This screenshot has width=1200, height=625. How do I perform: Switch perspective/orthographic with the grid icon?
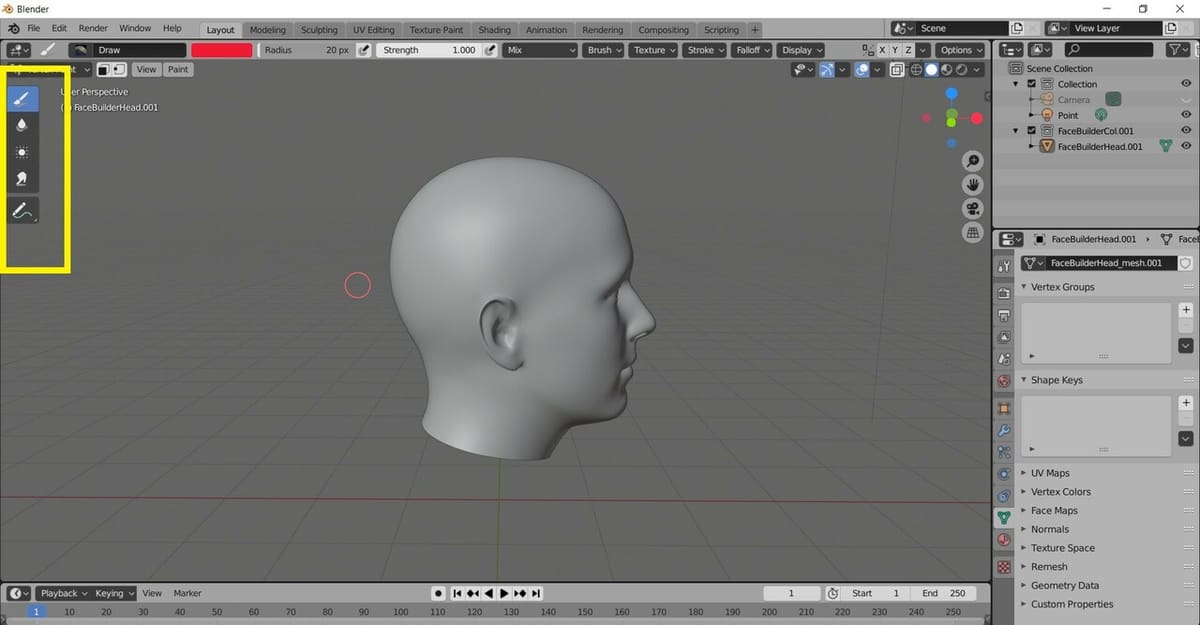972,233
